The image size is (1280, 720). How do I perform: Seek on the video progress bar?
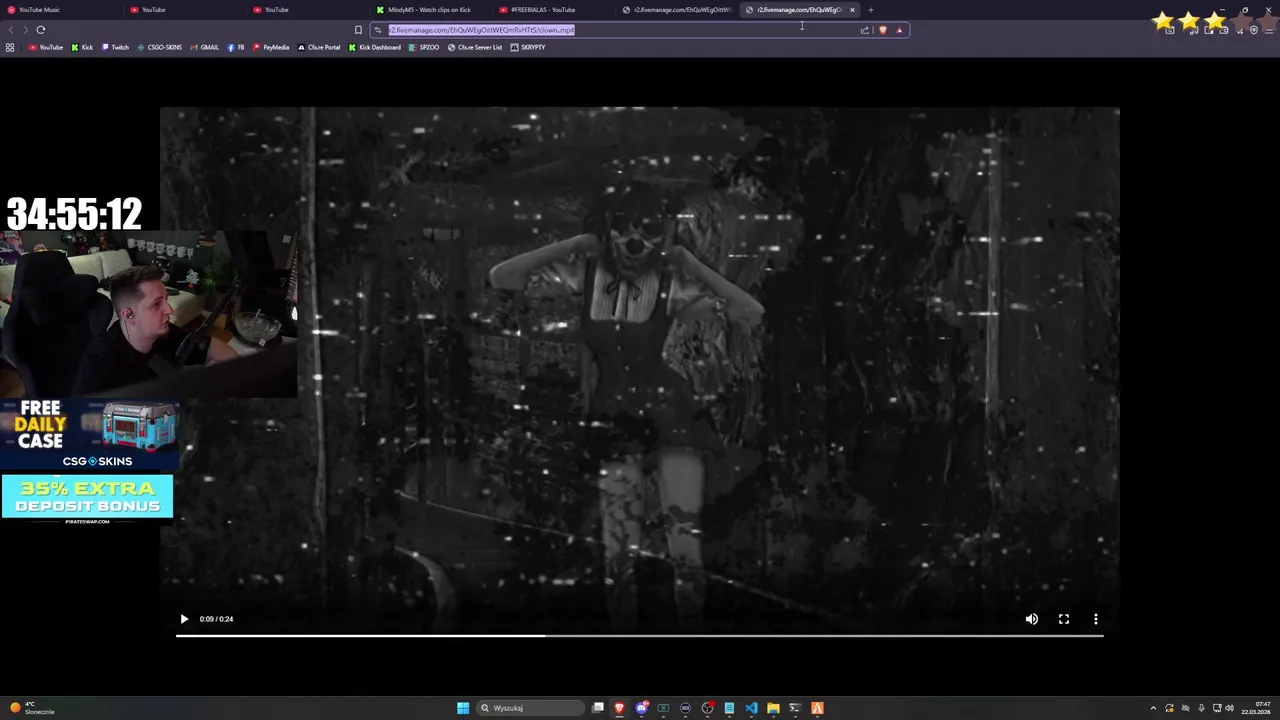coord(640,635)
